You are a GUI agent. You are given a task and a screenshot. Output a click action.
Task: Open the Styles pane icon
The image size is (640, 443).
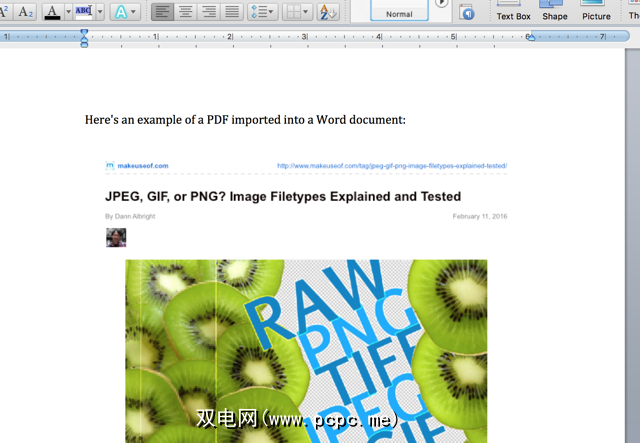tap(467, 12)
